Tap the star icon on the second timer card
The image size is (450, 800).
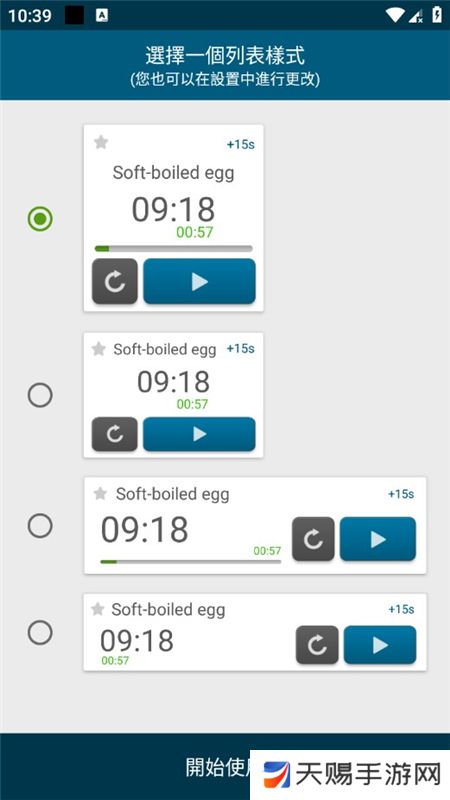98,349
